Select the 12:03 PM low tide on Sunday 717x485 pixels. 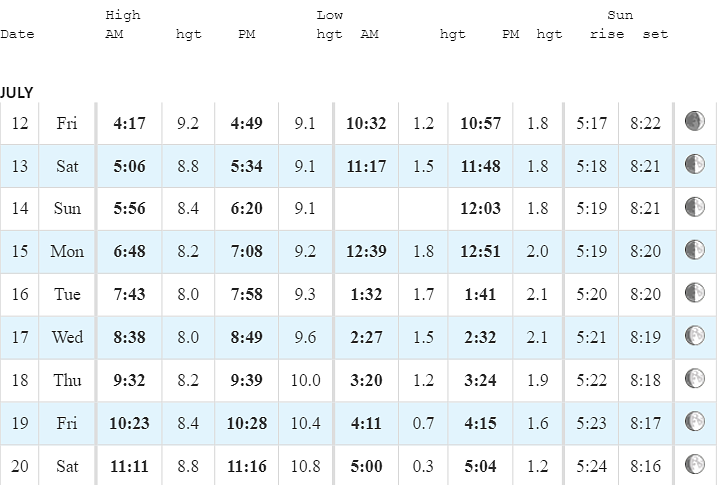(480, 208)
